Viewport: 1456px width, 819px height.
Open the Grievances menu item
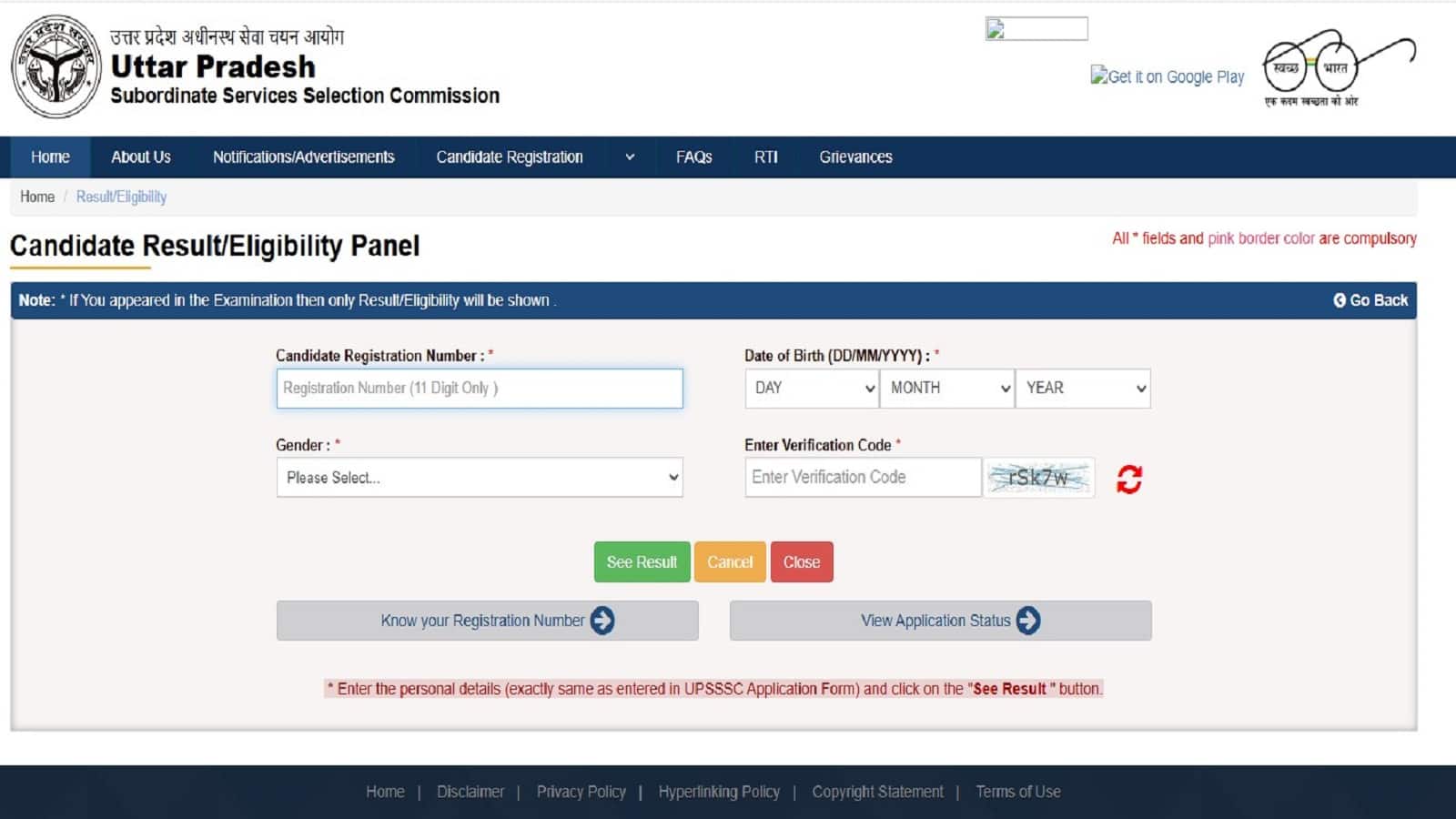(x=855, y=157)
